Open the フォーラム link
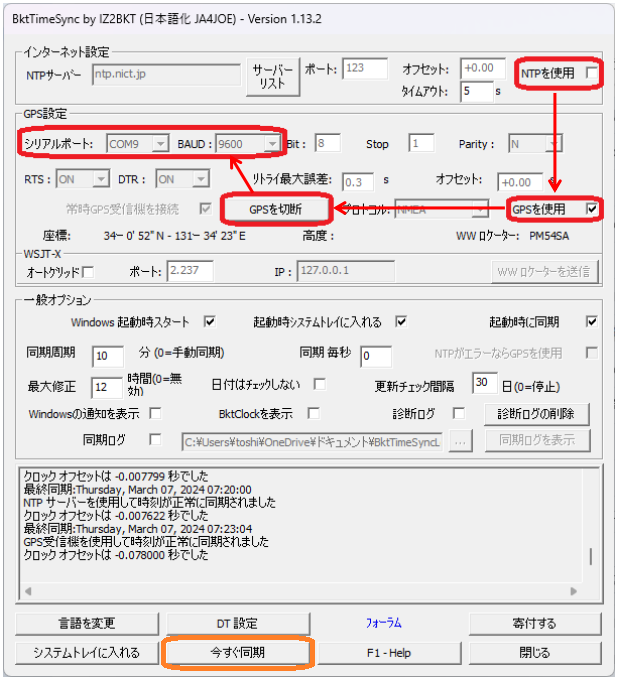Image resolution: width=617 pixels, height=680 pixels. (x=384, y=623)
